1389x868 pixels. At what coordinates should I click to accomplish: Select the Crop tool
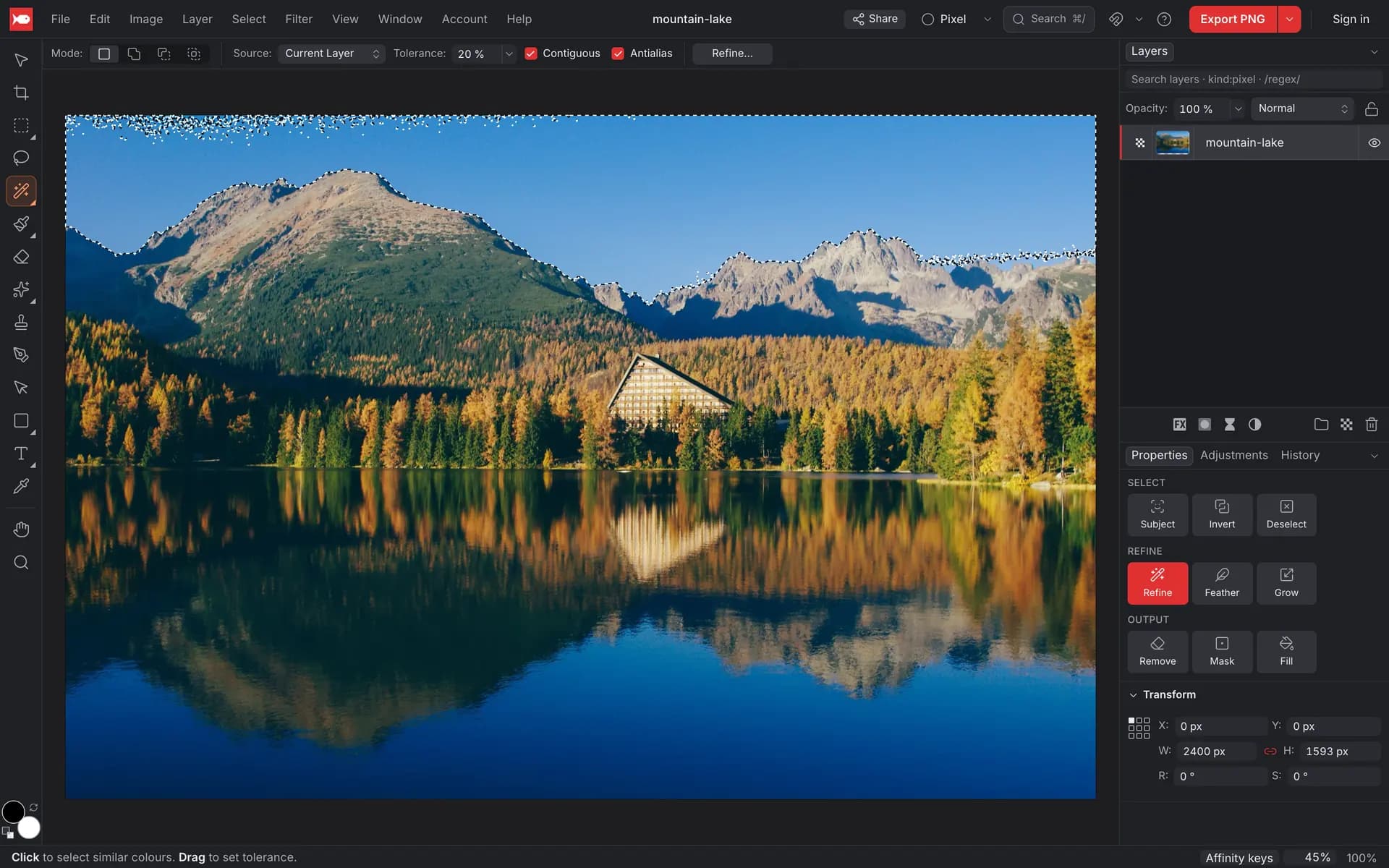click(x=21, y=93)
